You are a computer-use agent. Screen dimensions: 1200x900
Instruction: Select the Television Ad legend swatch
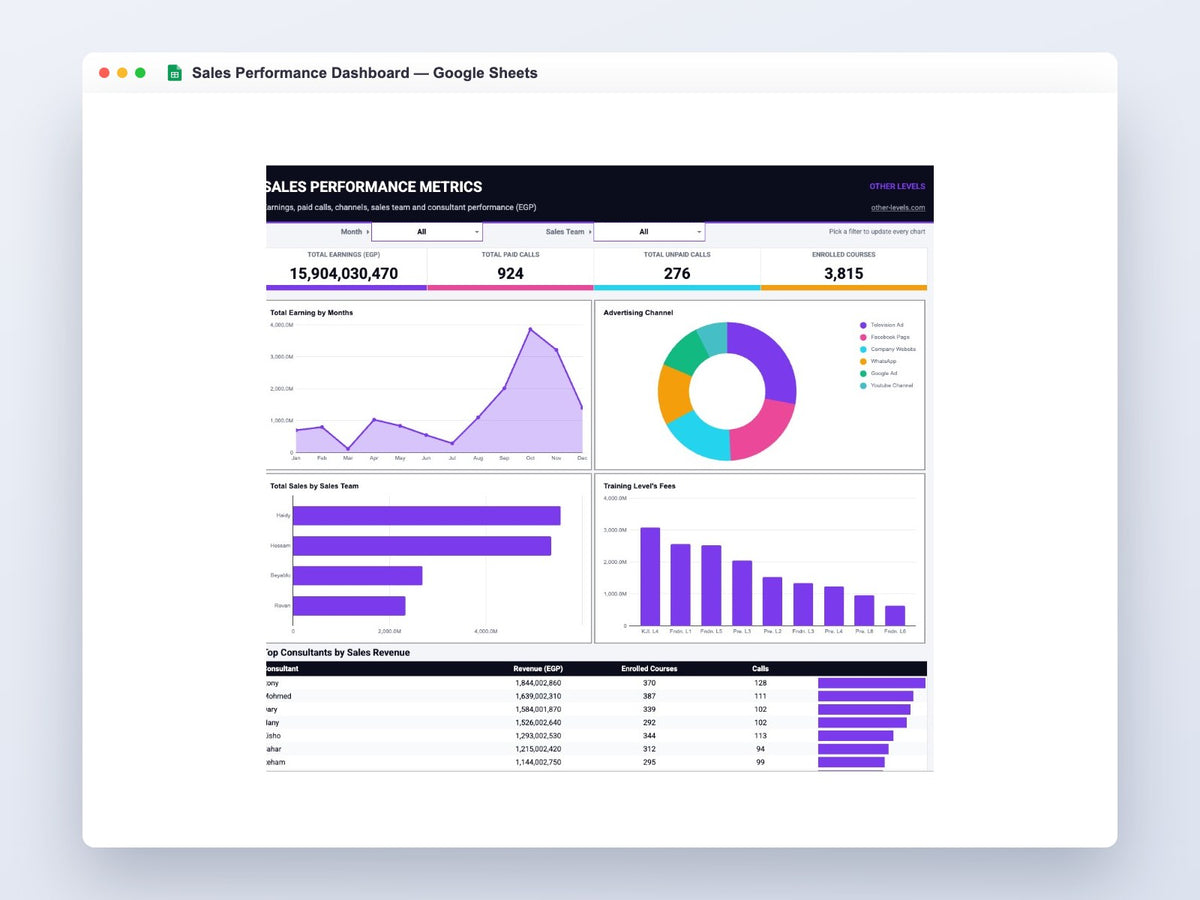863,325
